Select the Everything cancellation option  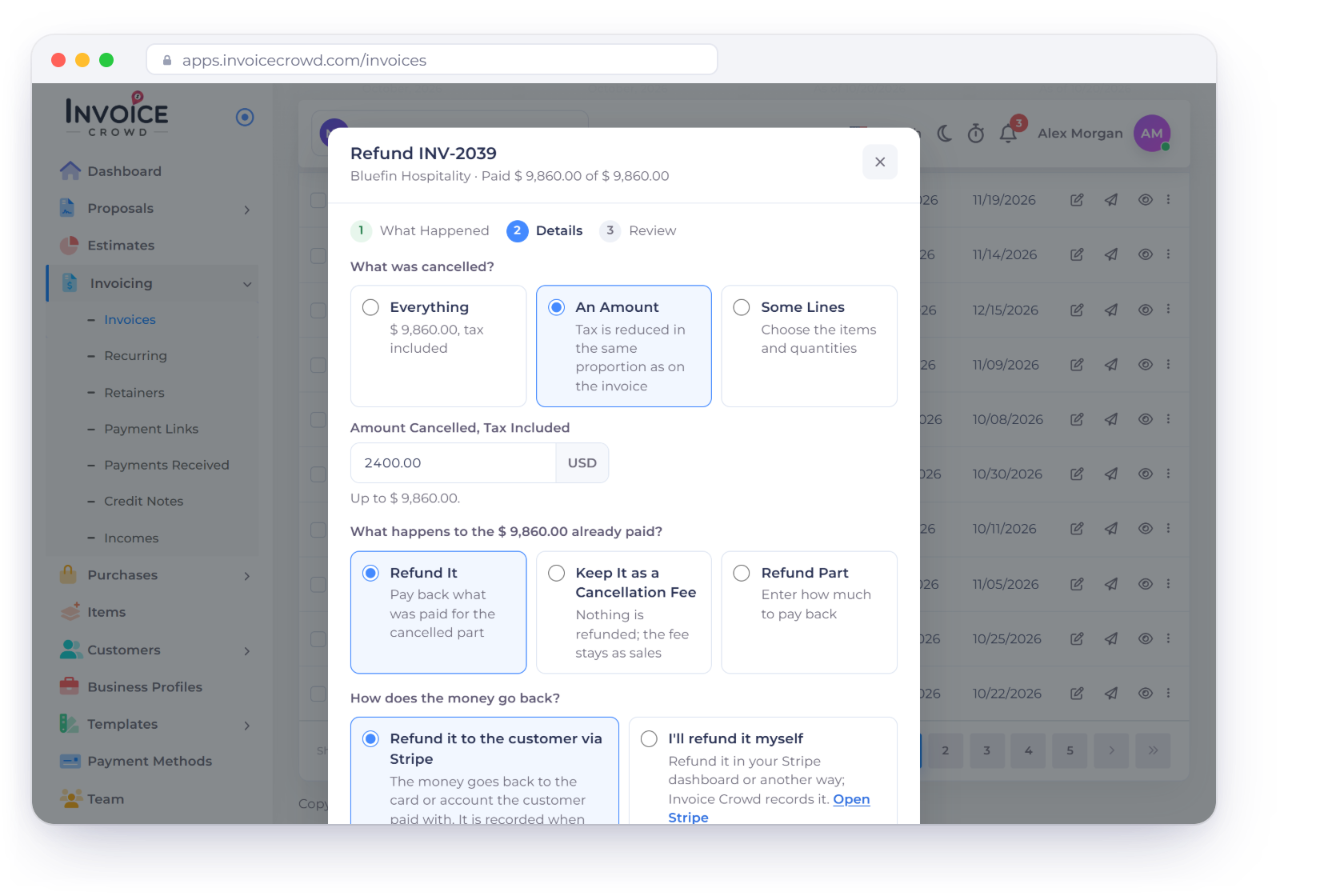438,346
